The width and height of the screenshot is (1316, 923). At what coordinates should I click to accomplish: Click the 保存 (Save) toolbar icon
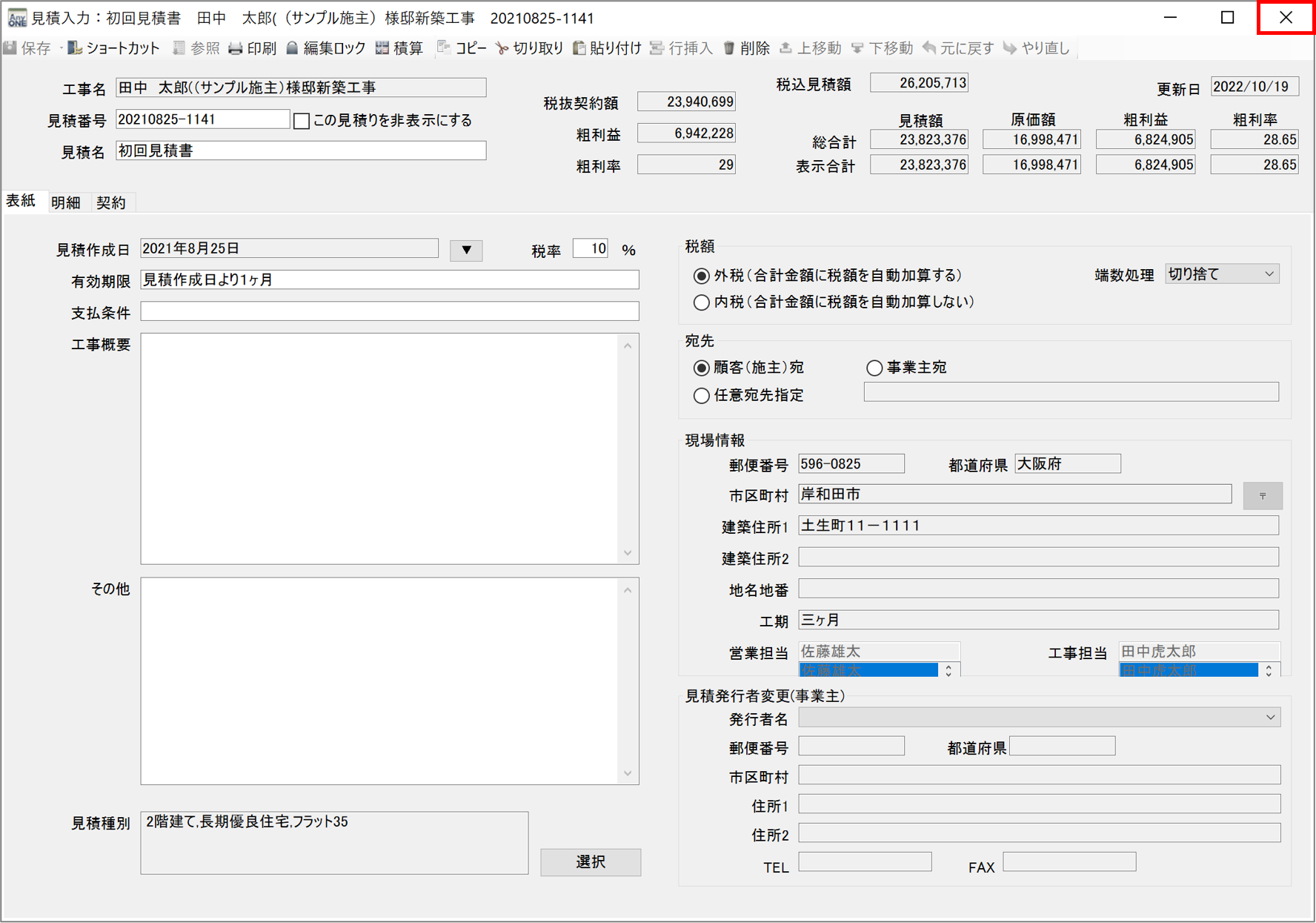[x=11, y=48]
